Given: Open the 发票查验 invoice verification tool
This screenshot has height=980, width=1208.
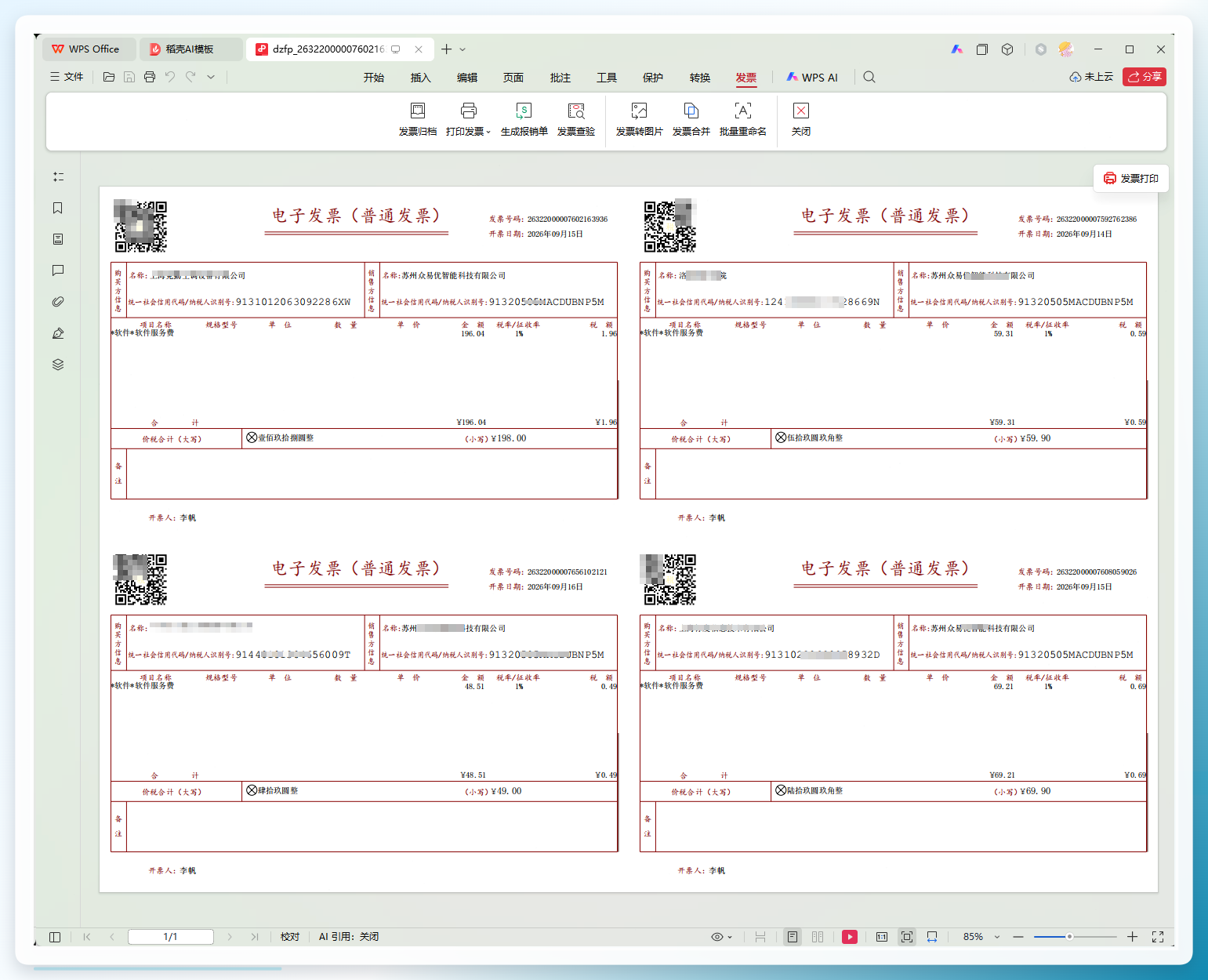Looking at the screenshot, I should (576, 119).
